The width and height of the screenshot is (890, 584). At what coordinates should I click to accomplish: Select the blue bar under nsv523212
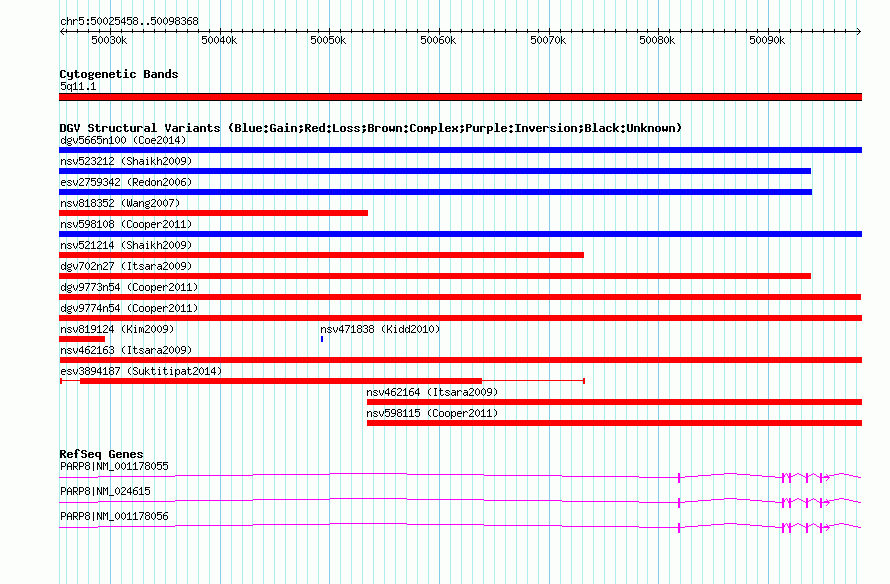tap(435, 171)
